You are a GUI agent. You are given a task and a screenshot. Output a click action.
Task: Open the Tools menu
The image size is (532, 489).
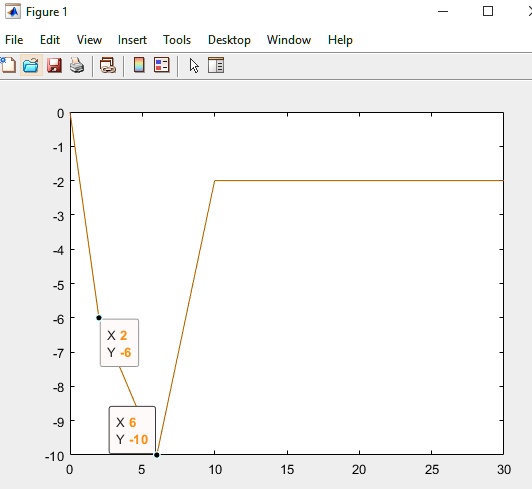(x=177, y=40)
